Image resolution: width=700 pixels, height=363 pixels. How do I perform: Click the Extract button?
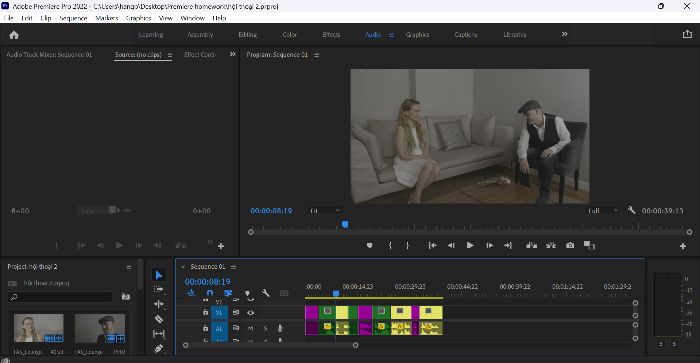click(x=551, y=245)
